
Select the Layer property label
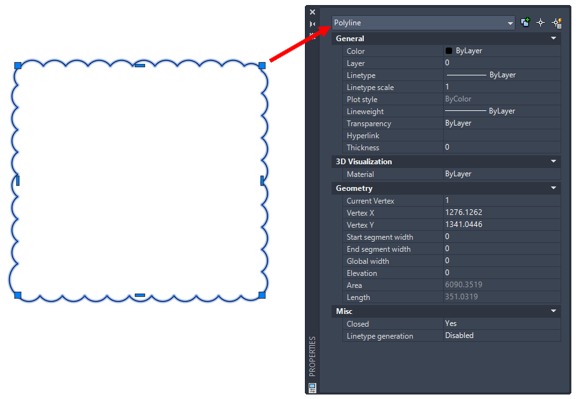pos(355,63)
